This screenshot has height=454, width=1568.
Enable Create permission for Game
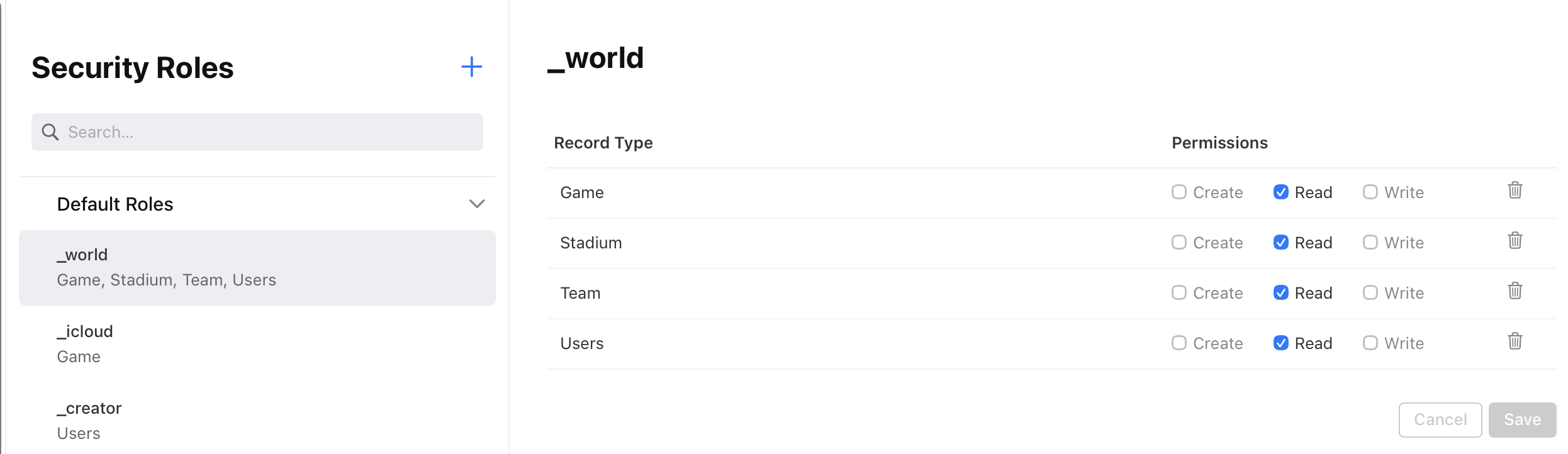(x=1179, y=192)
